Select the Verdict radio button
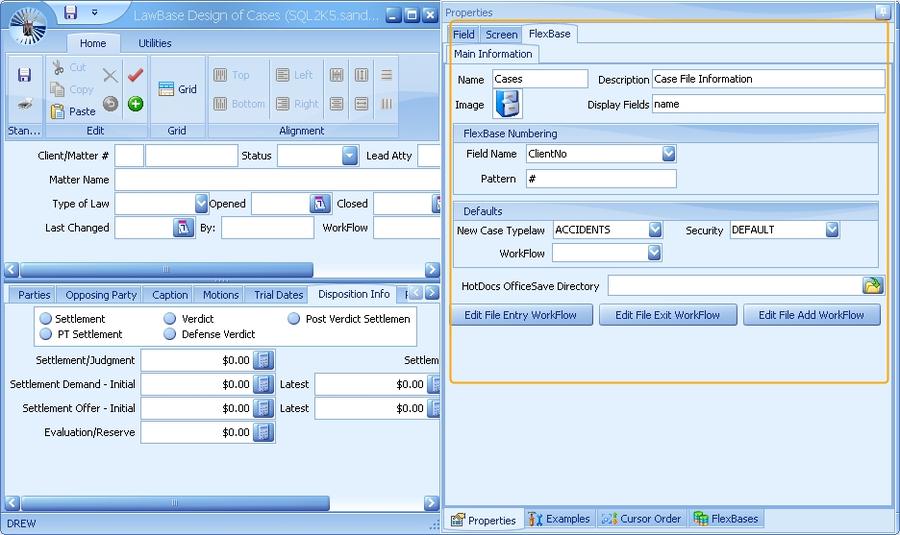This screenshot has width=900, height=535. pos(170,319)
